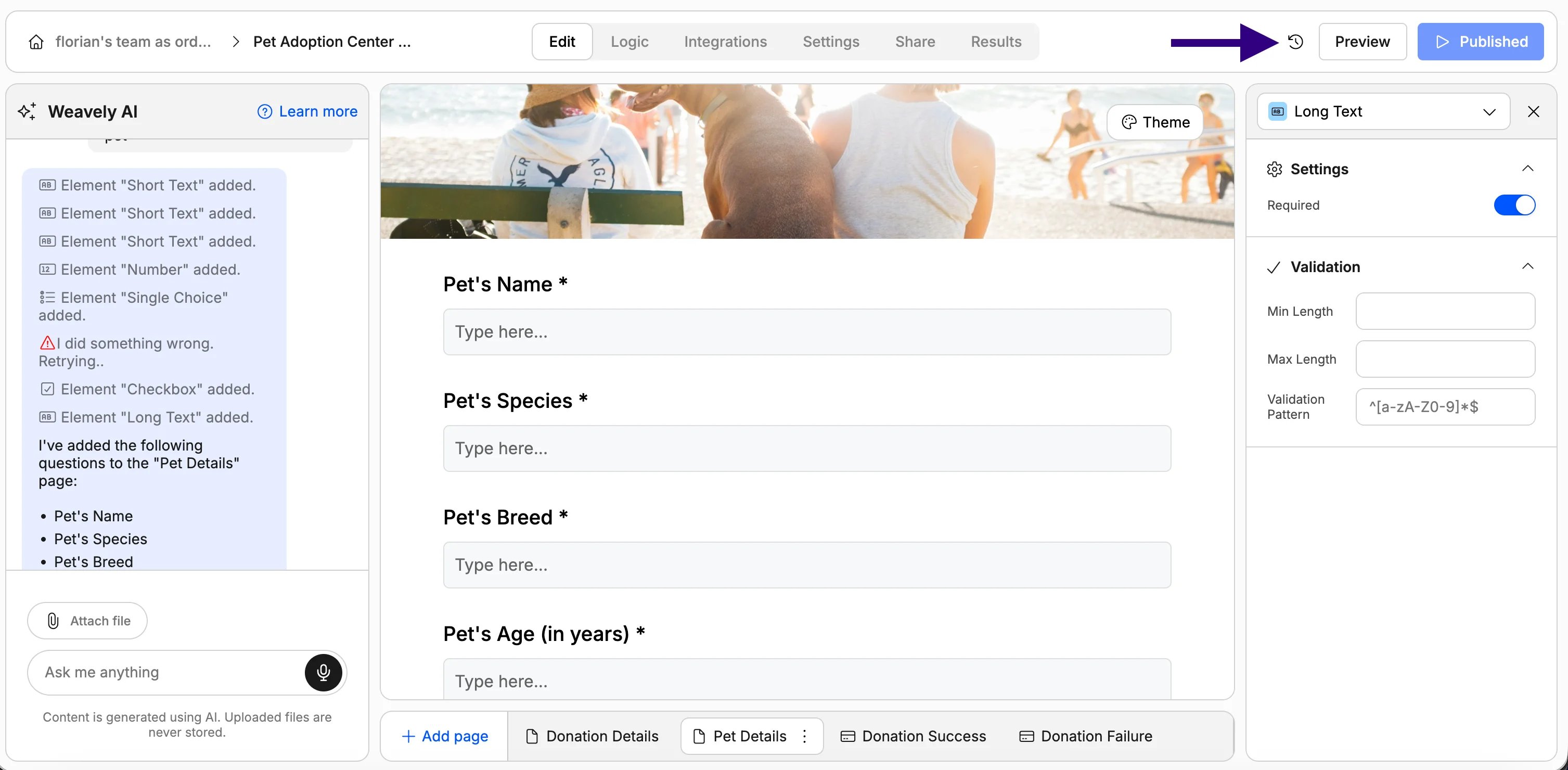This screenshot has width=1568, height=770.
Task: Open the Long Text element type dropdown
Action: coord(1383,111)
